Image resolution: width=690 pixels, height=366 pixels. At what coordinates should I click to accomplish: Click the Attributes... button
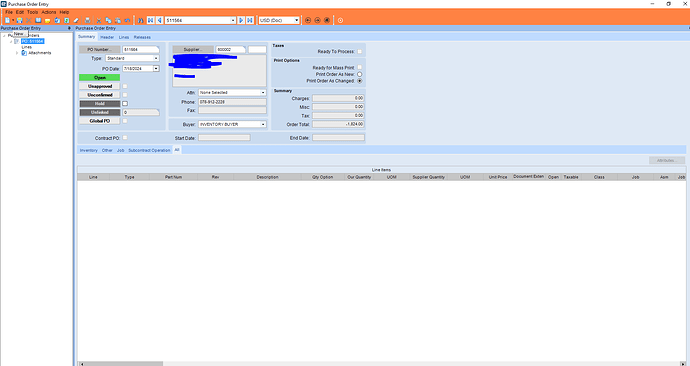click(667, 161)
